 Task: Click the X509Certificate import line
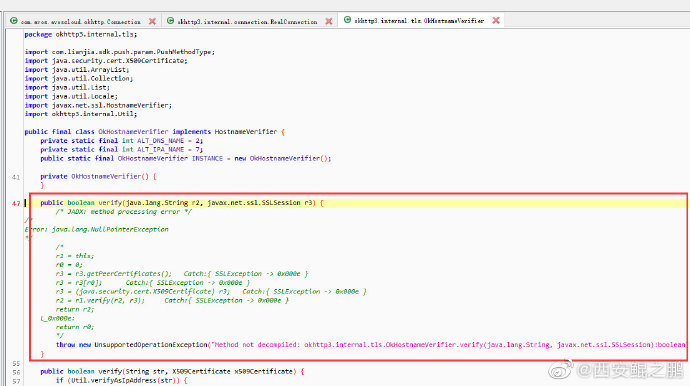coord(106,61)
